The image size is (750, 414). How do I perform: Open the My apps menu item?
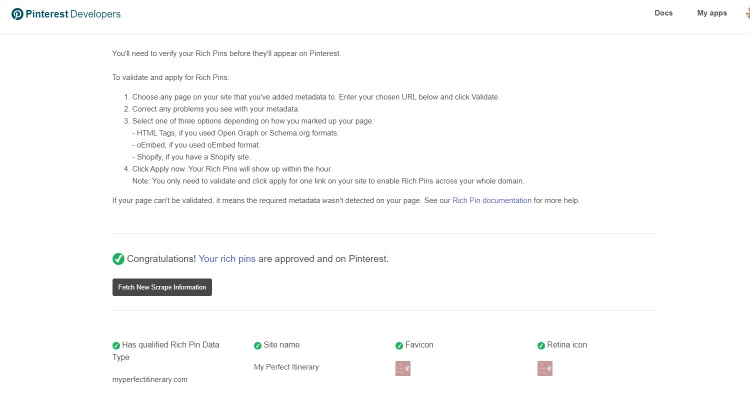pos(712,13)
